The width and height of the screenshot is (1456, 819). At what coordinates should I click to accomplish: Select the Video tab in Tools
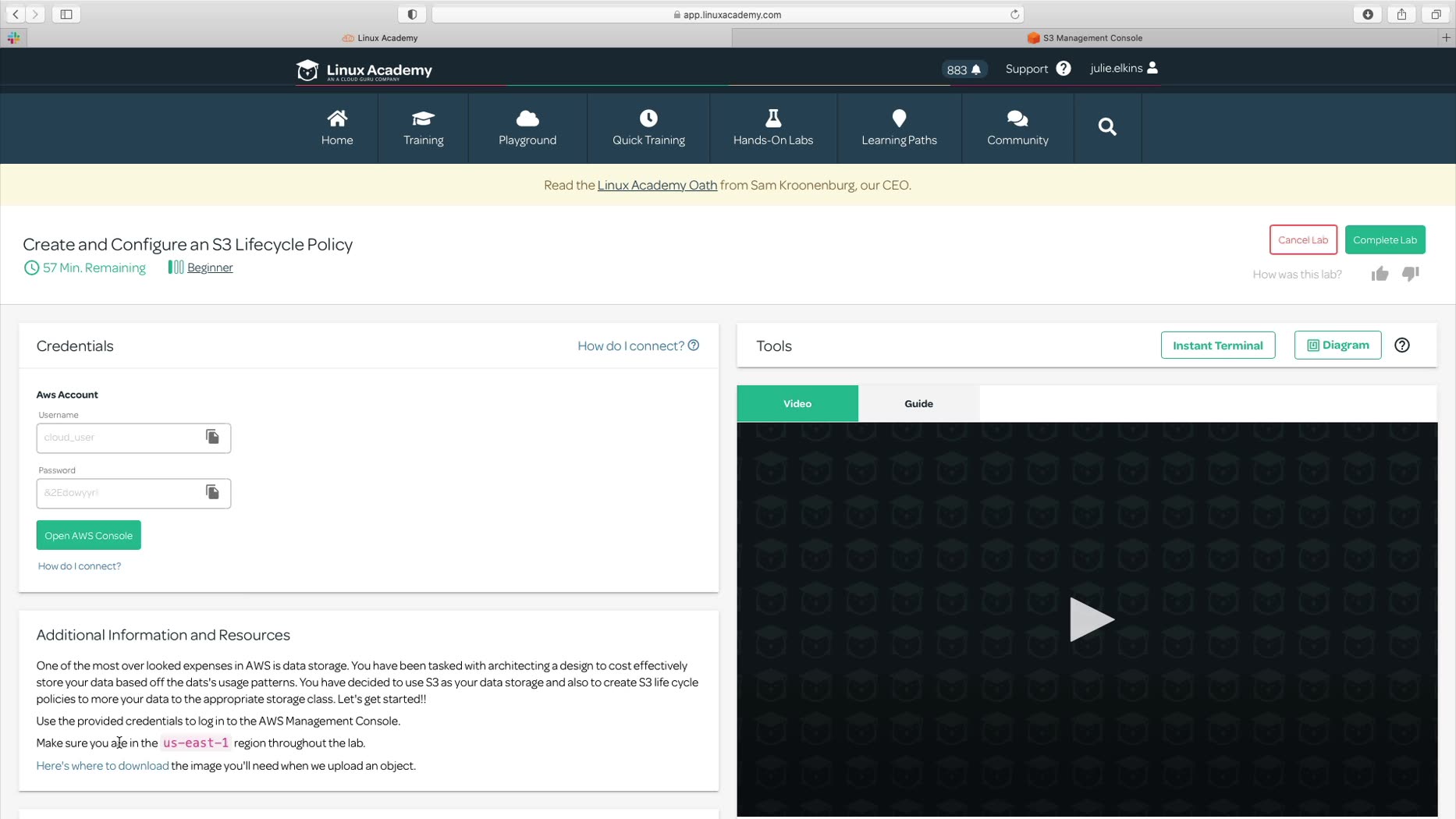click(797, 403)
